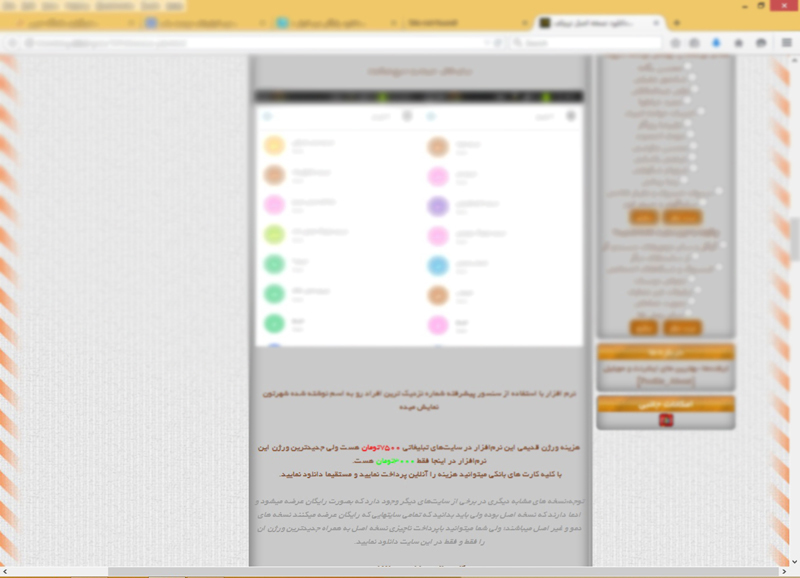Click the reload icon in address bar
The height and width of the screenshot is (578, 800).
point(498,43)
